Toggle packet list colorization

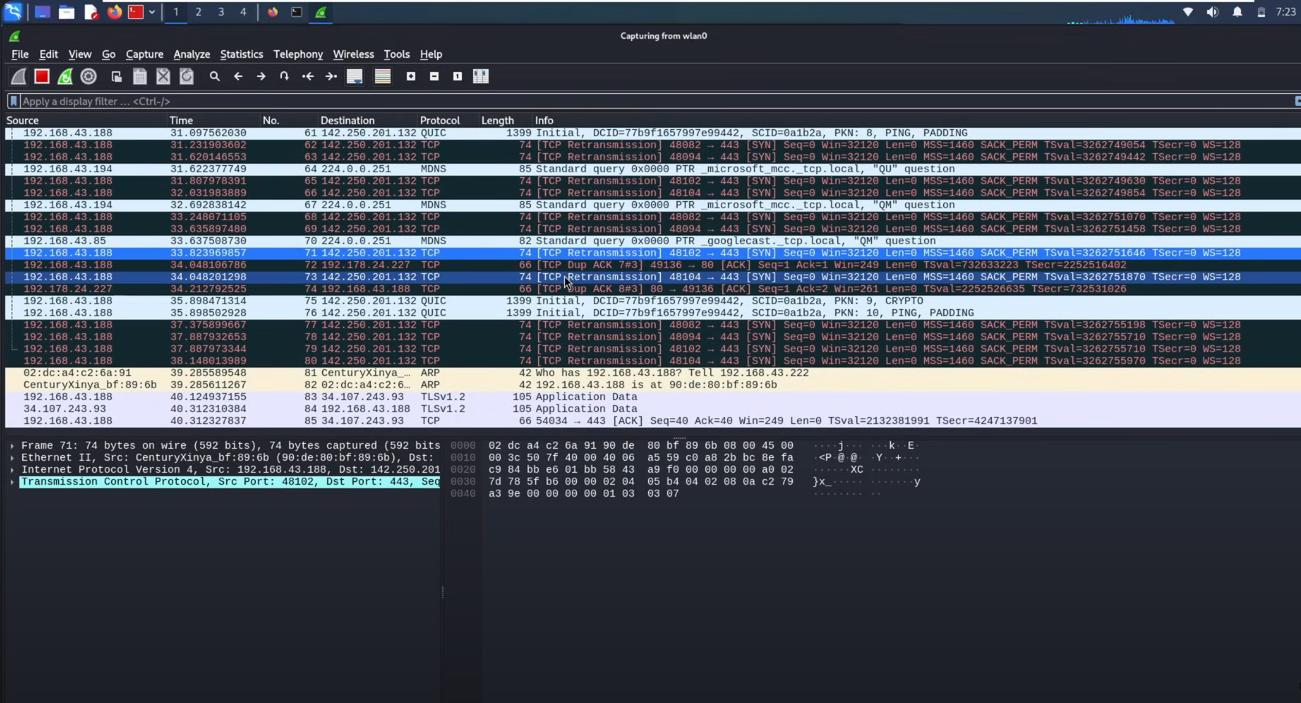point(382,76)
